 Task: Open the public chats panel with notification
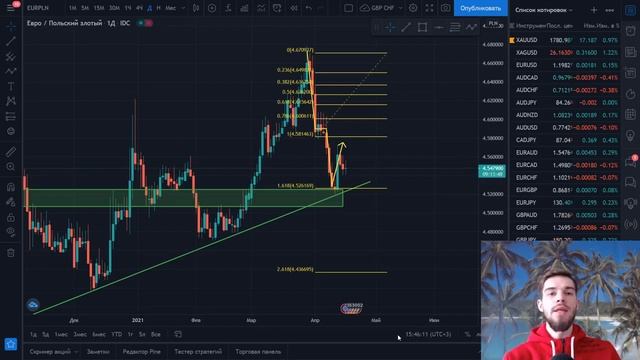pyautogui.click(x=630, y=162)
